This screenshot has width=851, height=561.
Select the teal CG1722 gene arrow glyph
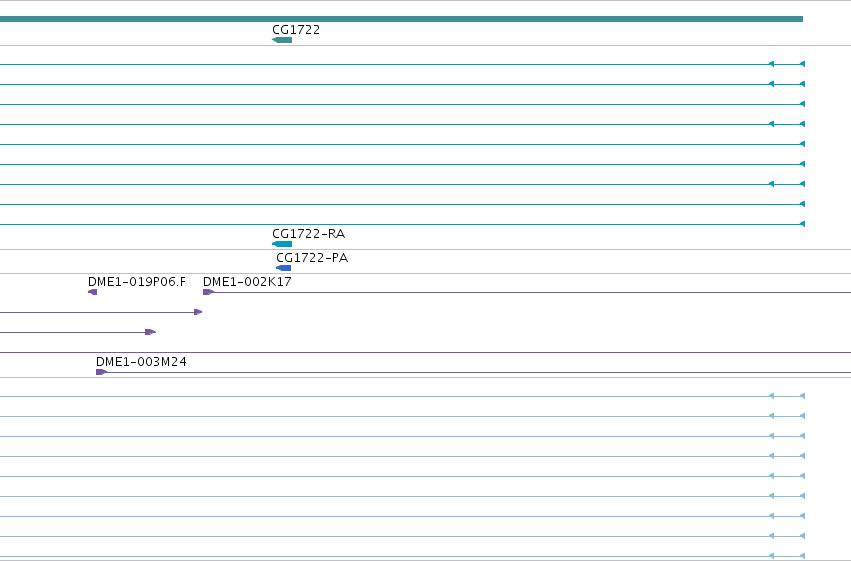[282, 40]
